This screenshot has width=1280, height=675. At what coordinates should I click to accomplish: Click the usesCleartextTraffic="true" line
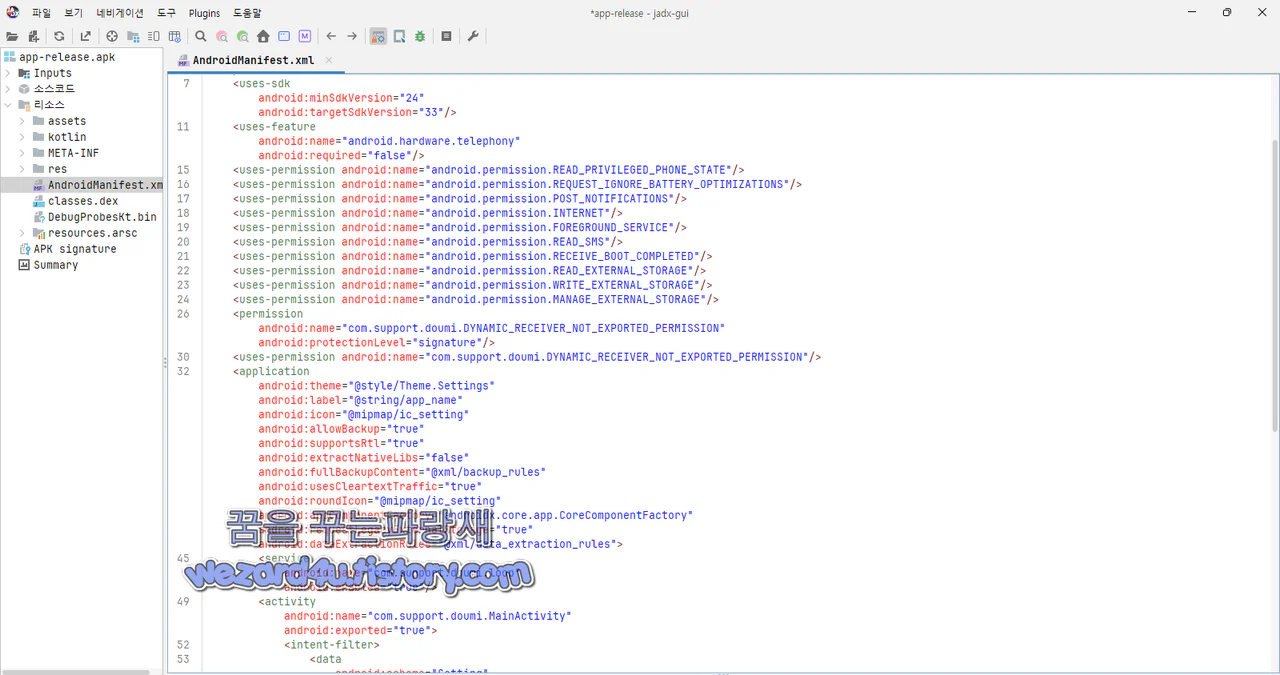tap(370, 486)
